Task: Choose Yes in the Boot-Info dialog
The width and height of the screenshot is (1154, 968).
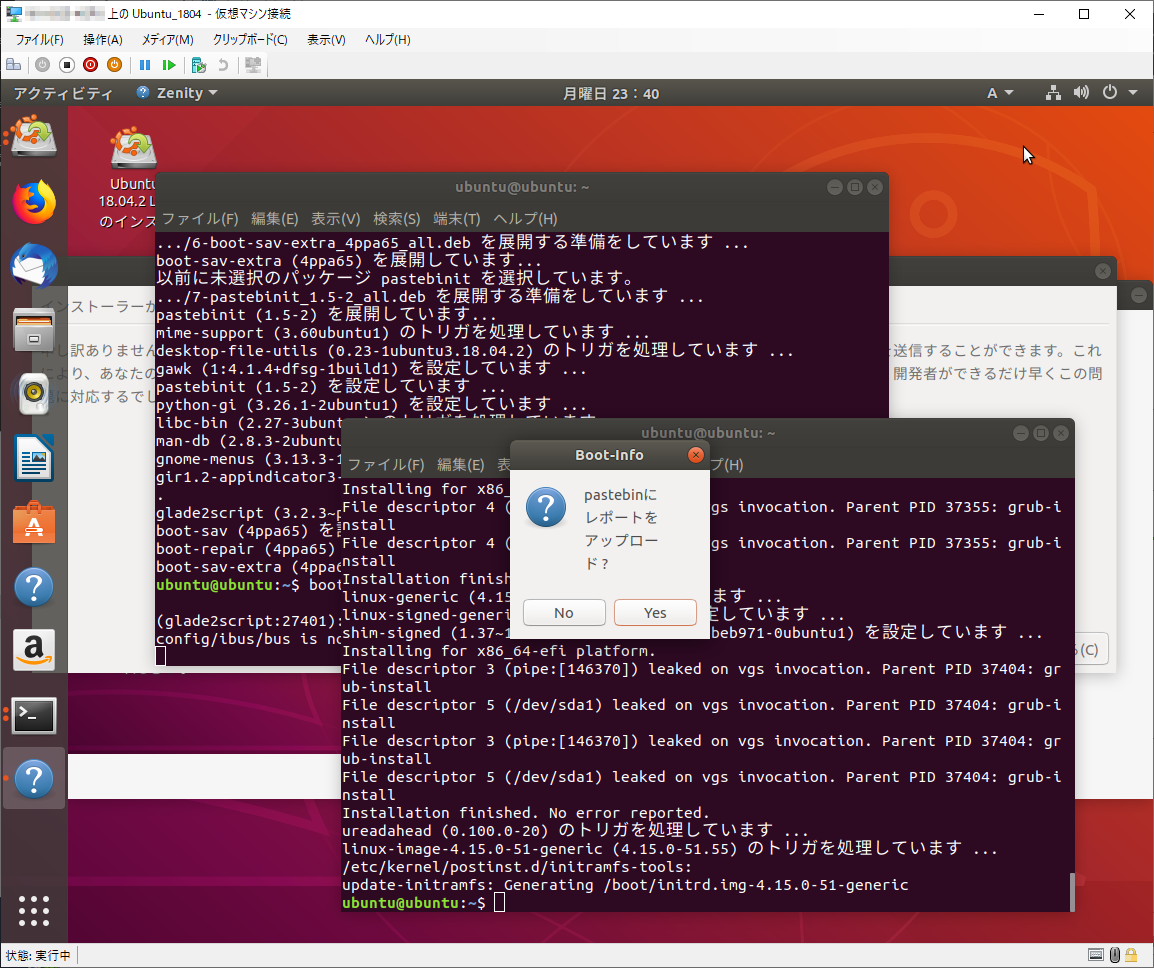Action: tap(655, 612)
